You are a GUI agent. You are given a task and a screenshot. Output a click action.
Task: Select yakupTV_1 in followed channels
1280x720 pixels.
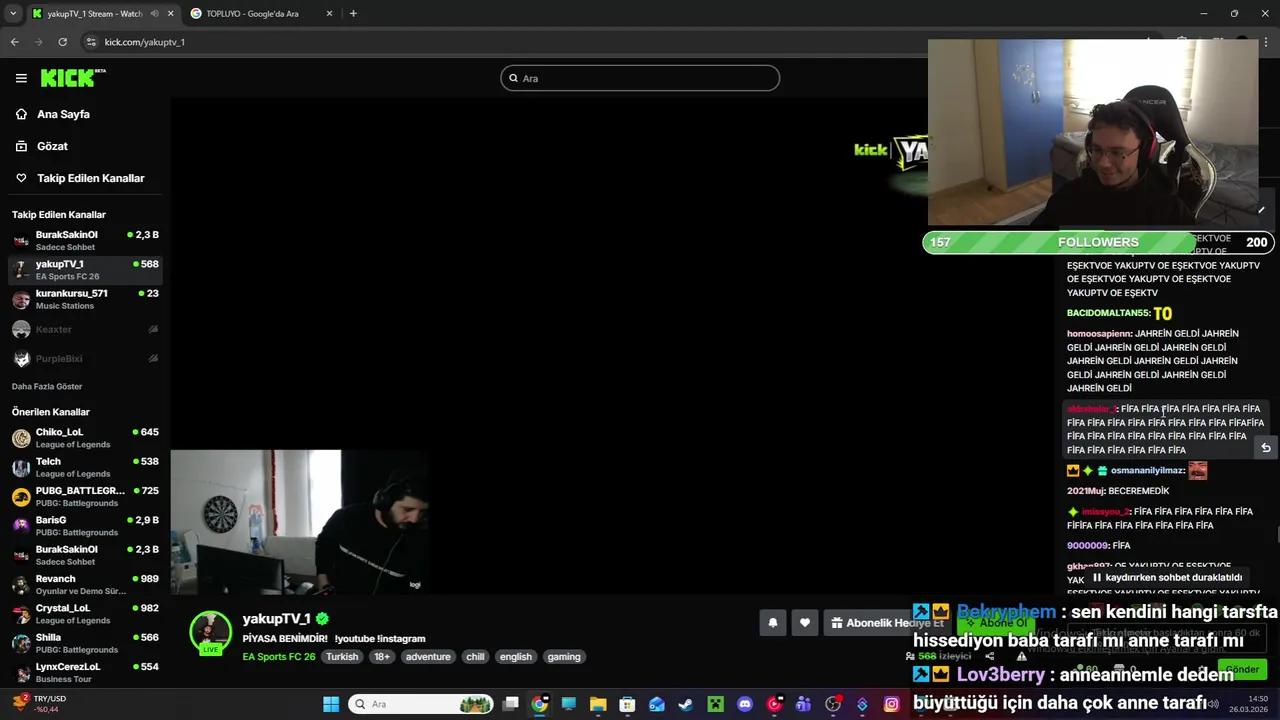pyautogui.click(x=85, y=270)
